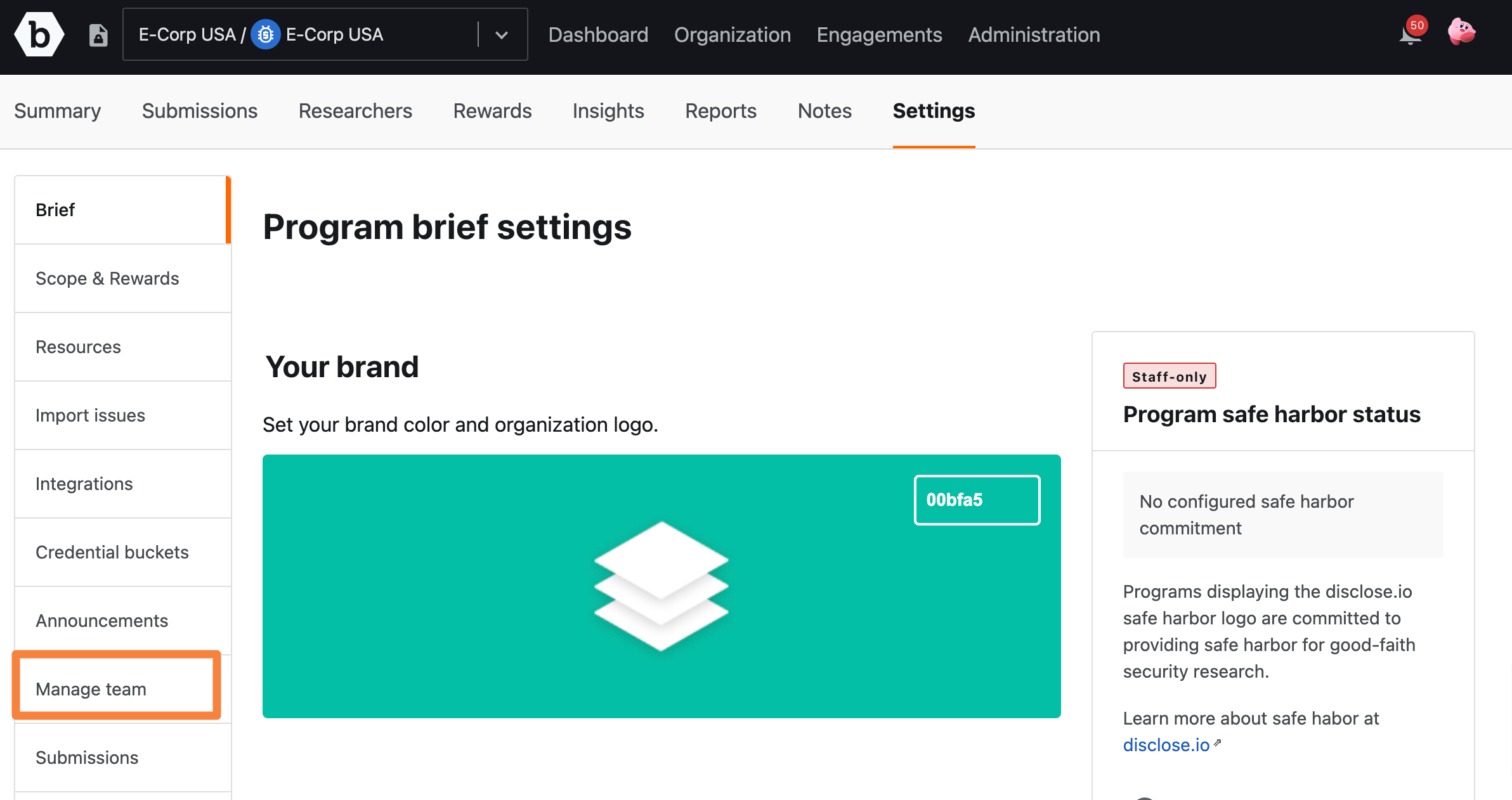Click the red 50 notification count badge
The width and height of the screenshot is (1512, 800).
(1417, 25)
